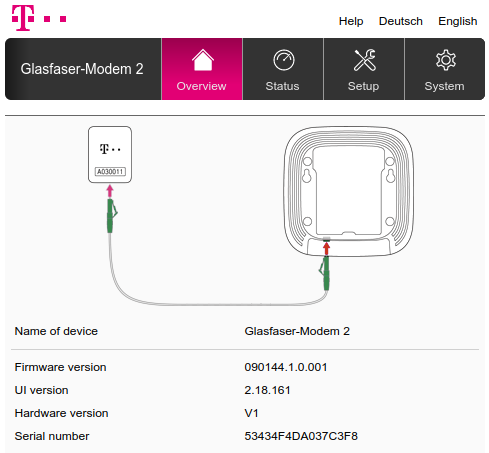This screenshot has width=489, height=453.
Task: Click the green connector below the modem
Action: point(325,273)
